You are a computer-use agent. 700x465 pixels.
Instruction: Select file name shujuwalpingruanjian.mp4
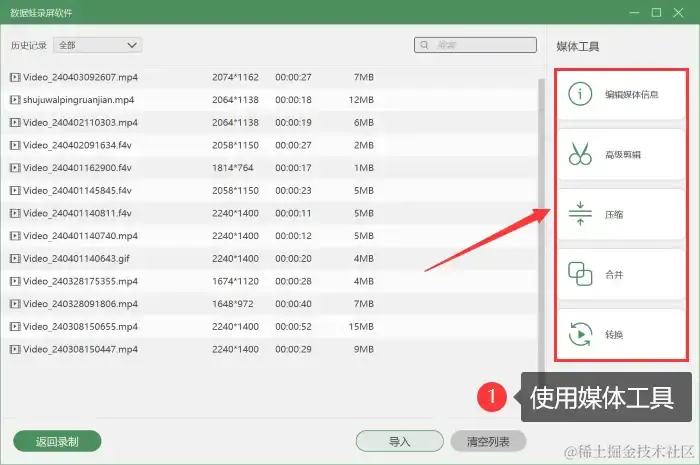click(79, 100)
